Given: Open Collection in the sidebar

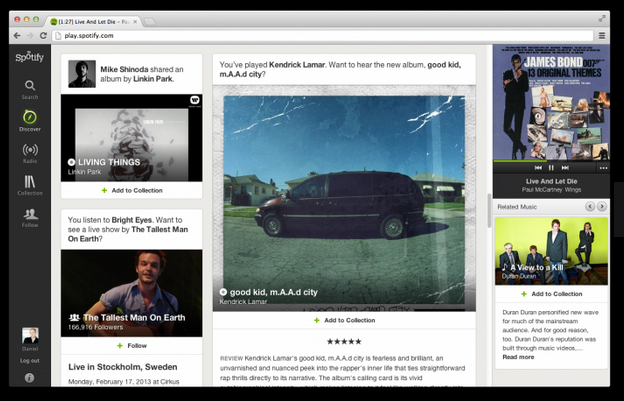Looking at the screenshot, I should click(x=30, y=185).
